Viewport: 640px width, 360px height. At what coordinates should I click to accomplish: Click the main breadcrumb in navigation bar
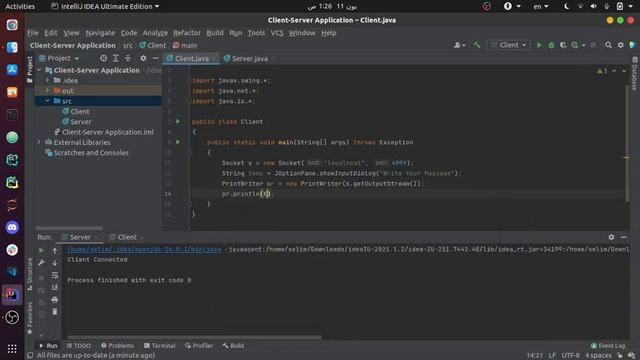coord(185,45)
